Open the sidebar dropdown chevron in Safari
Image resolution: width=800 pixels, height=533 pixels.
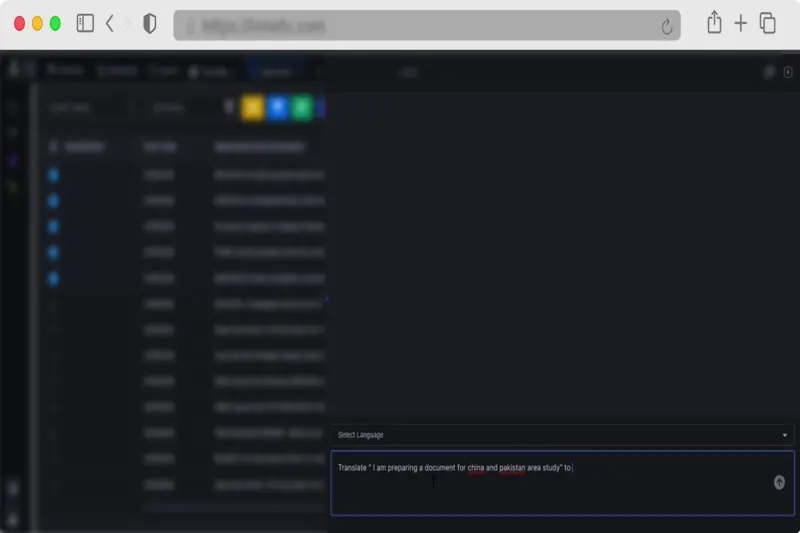click(109, 23)
